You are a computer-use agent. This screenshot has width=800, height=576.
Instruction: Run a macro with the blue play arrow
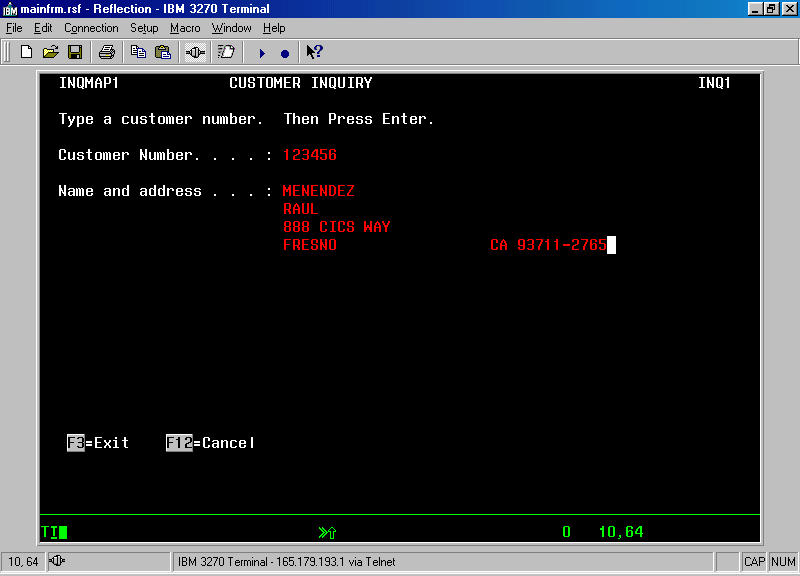pos(262,53)
